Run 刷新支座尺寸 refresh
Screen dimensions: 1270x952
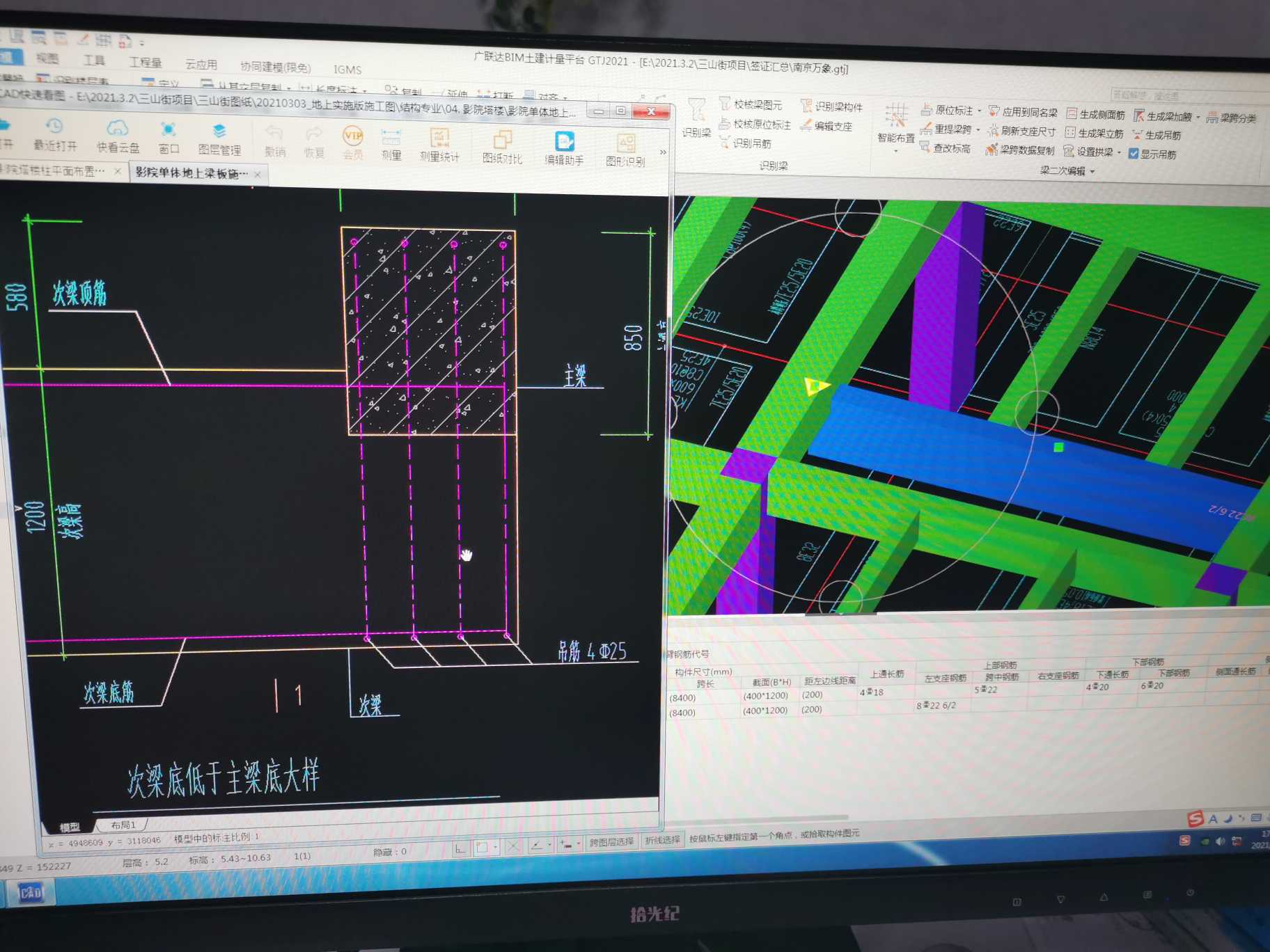click(x=1021, y=131)
